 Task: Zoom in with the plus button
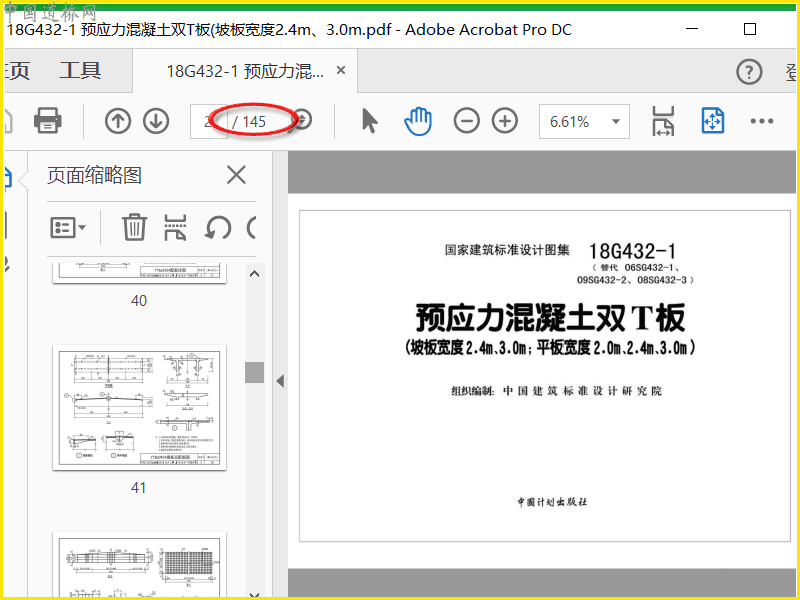(505, 121)
